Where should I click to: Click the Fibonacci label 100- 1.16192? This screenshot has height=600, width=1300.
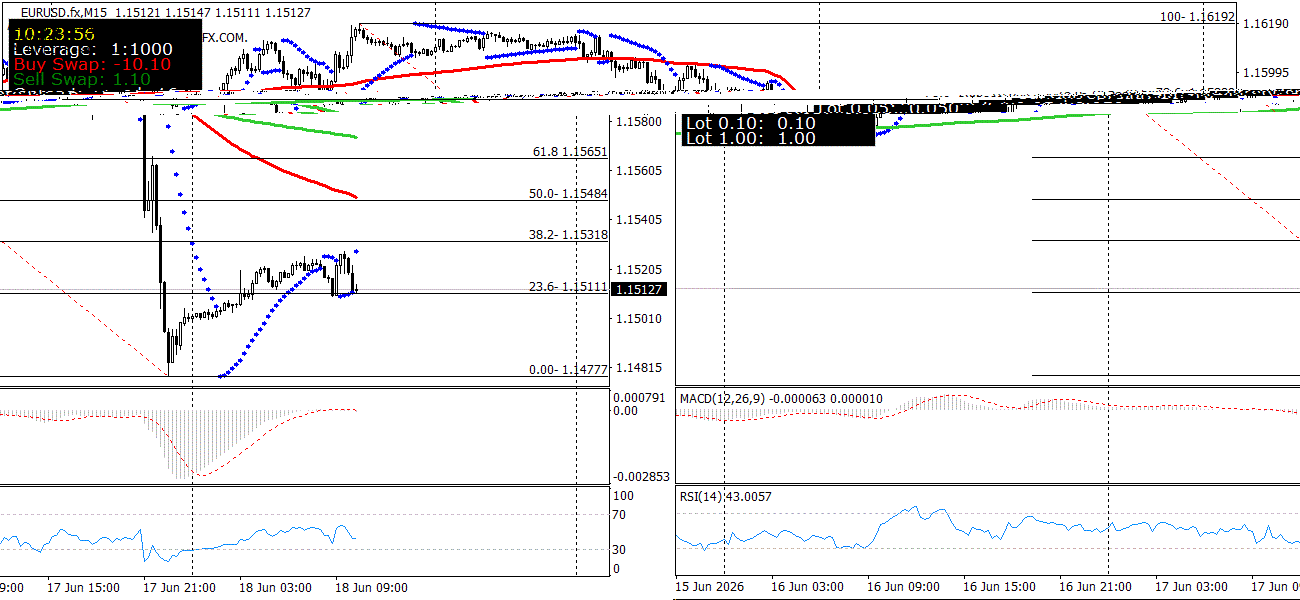coord(1198,17)
